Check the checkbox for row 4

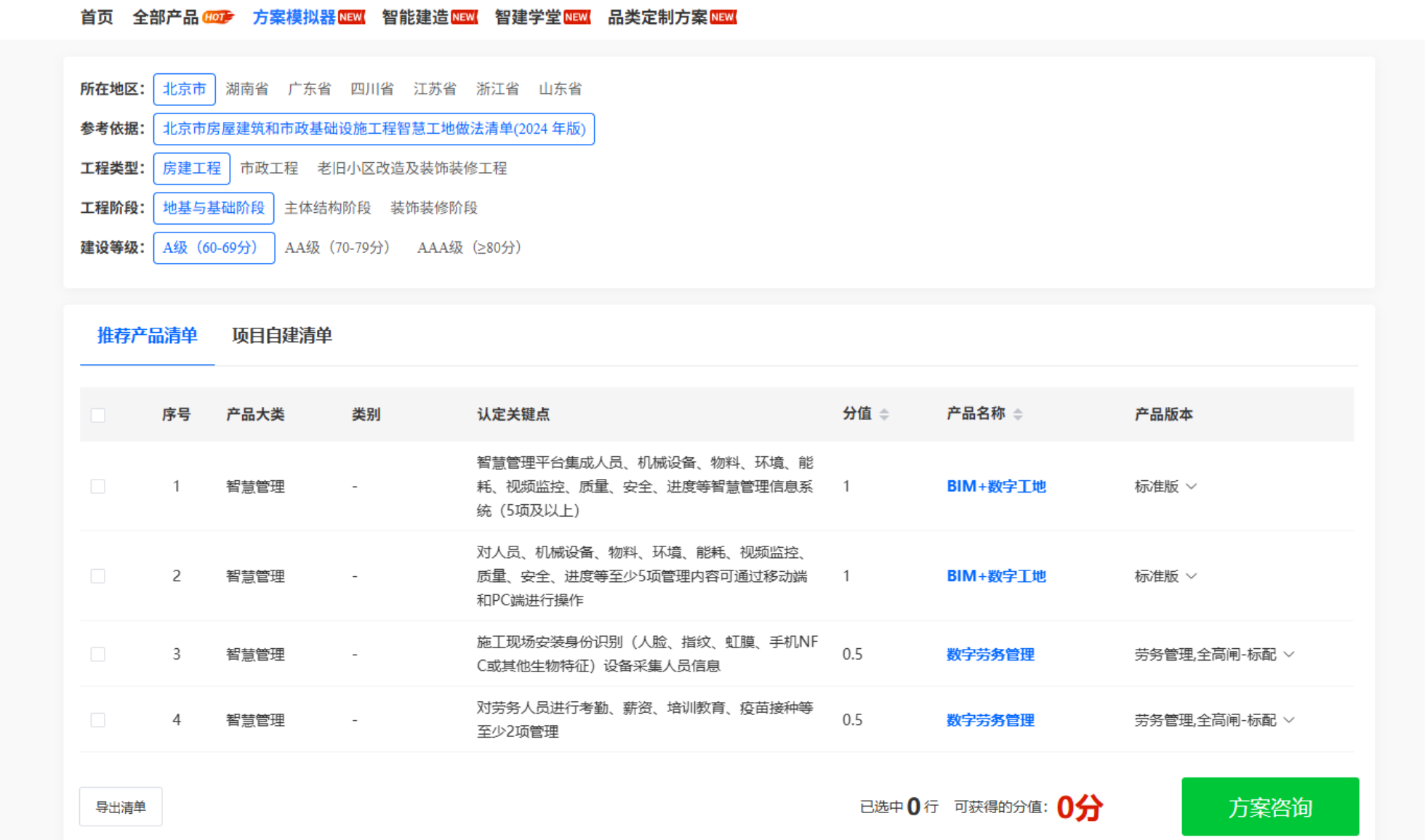coord(98,719)
